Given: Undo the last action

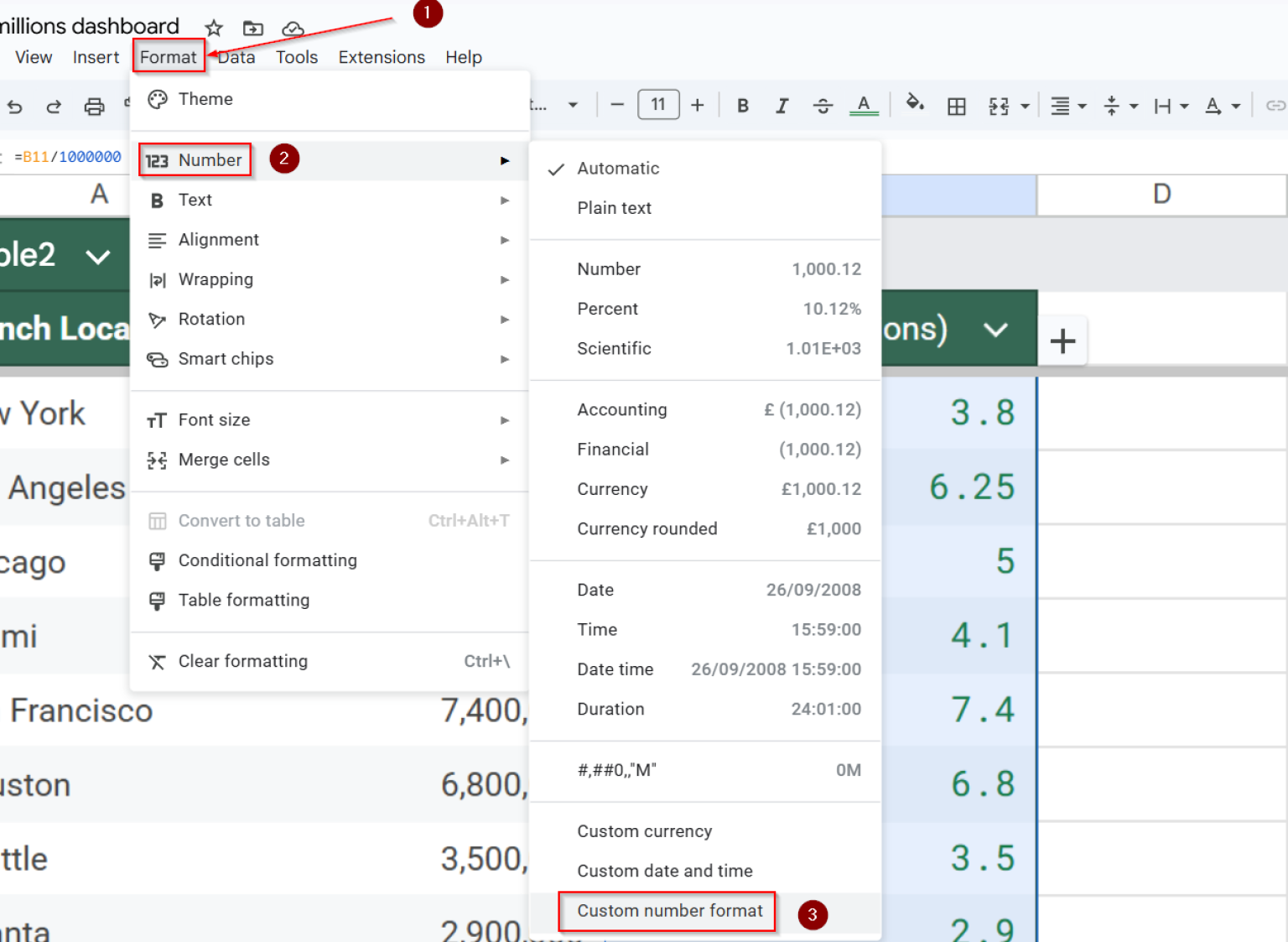Looking at the screenshot, I should (x=15, y=107).
